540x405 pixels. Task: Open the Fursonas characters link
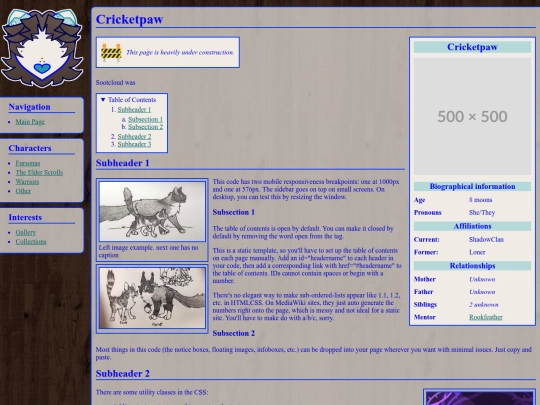pyautogui.click(x=28, y=163)
